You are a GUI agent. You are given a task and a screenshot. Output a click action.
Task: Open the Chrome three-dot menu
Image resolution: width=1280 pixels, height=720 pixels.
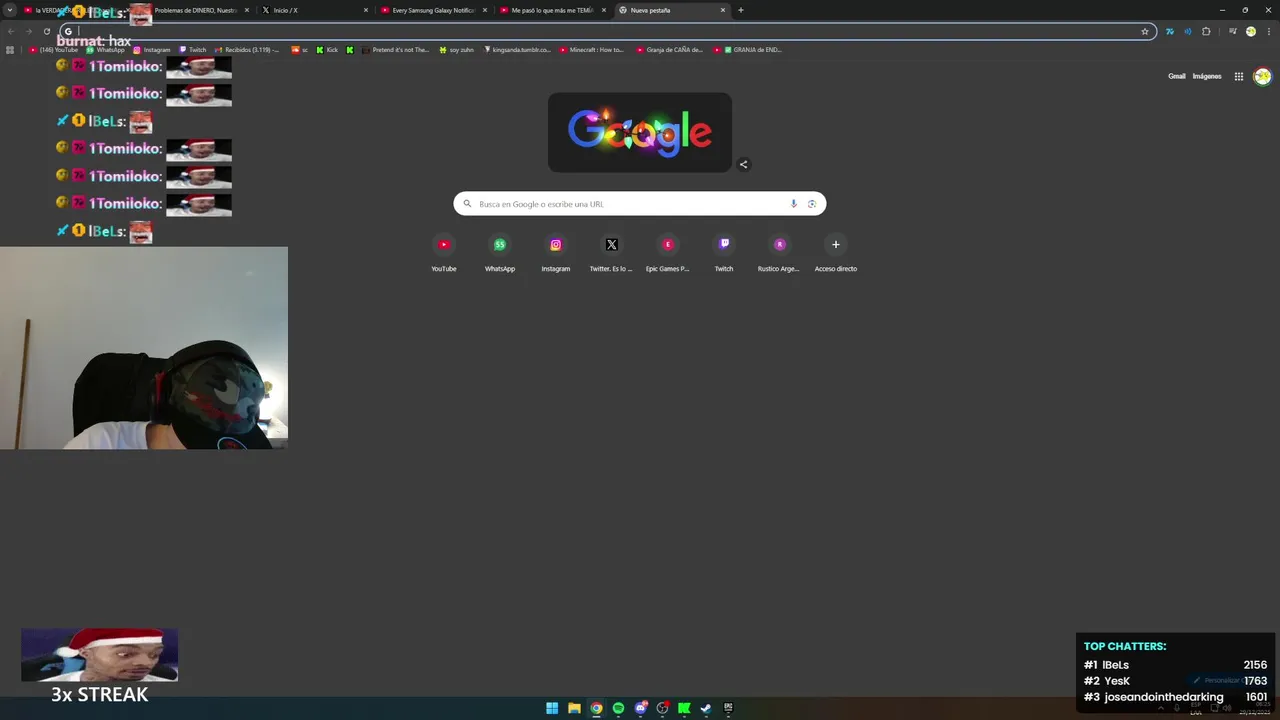tap(1268, 31)
